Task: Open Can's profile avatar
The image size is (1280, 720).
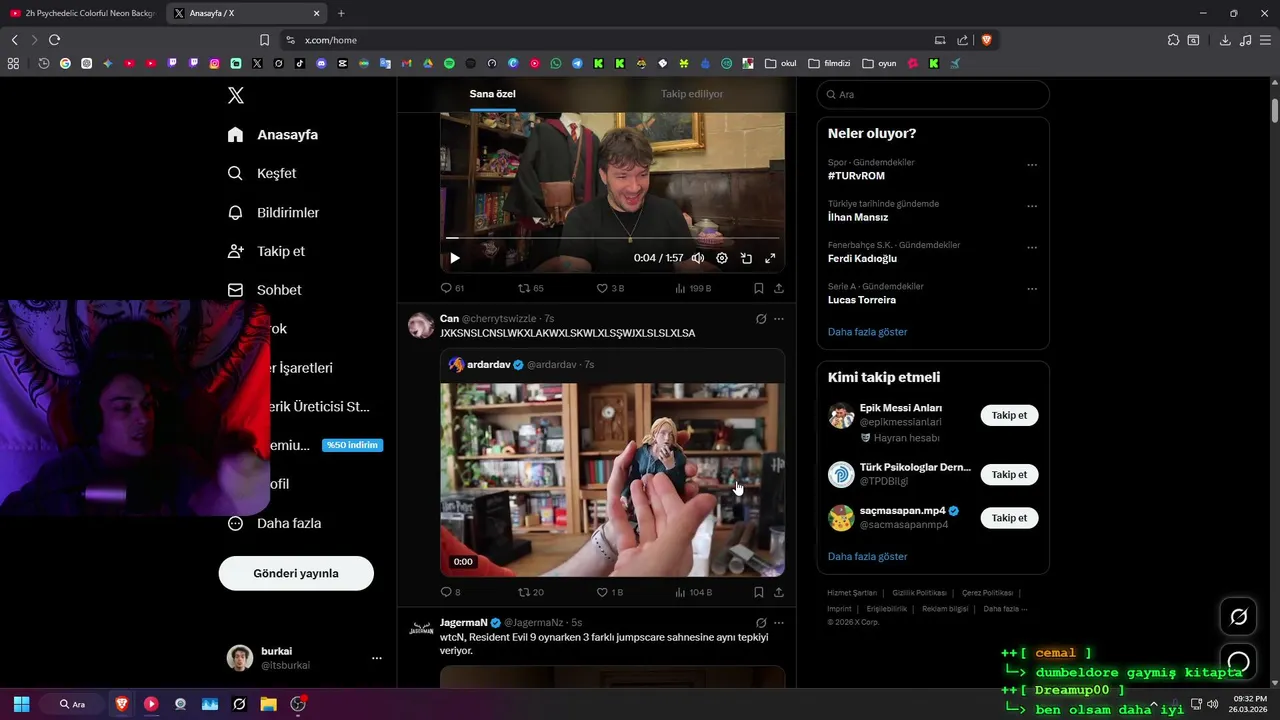Action: 421,325
